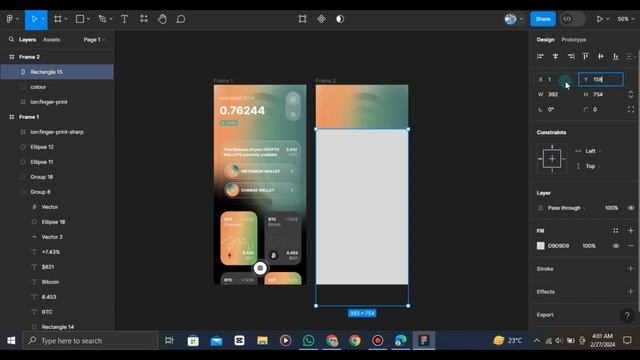Click the Y position field
The width and height of the screenshot is (640, 360).
601,79
